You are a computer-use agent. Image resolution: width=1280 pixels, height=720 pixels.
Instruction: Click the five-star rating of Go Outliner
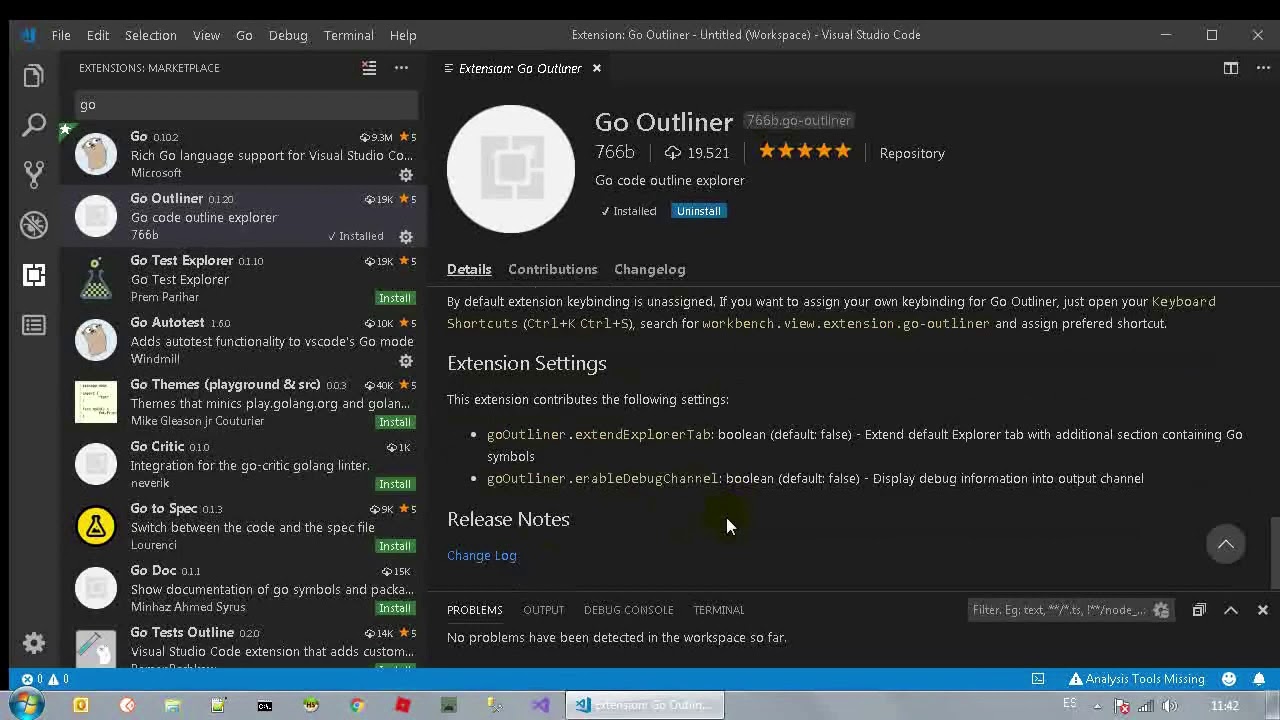click(804, 152)
